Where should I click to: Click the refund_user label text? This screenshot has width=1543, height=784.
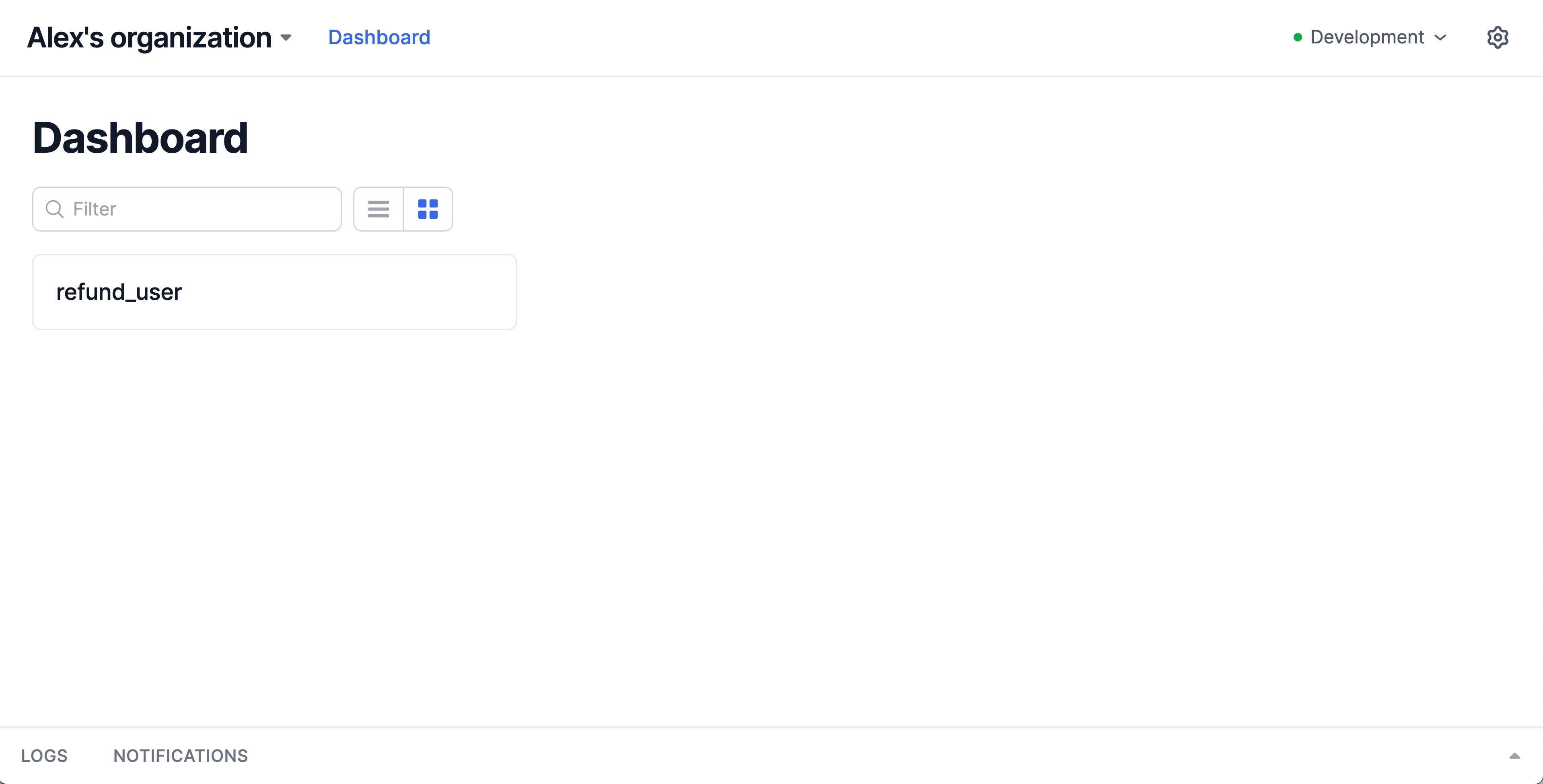(119, 291)
